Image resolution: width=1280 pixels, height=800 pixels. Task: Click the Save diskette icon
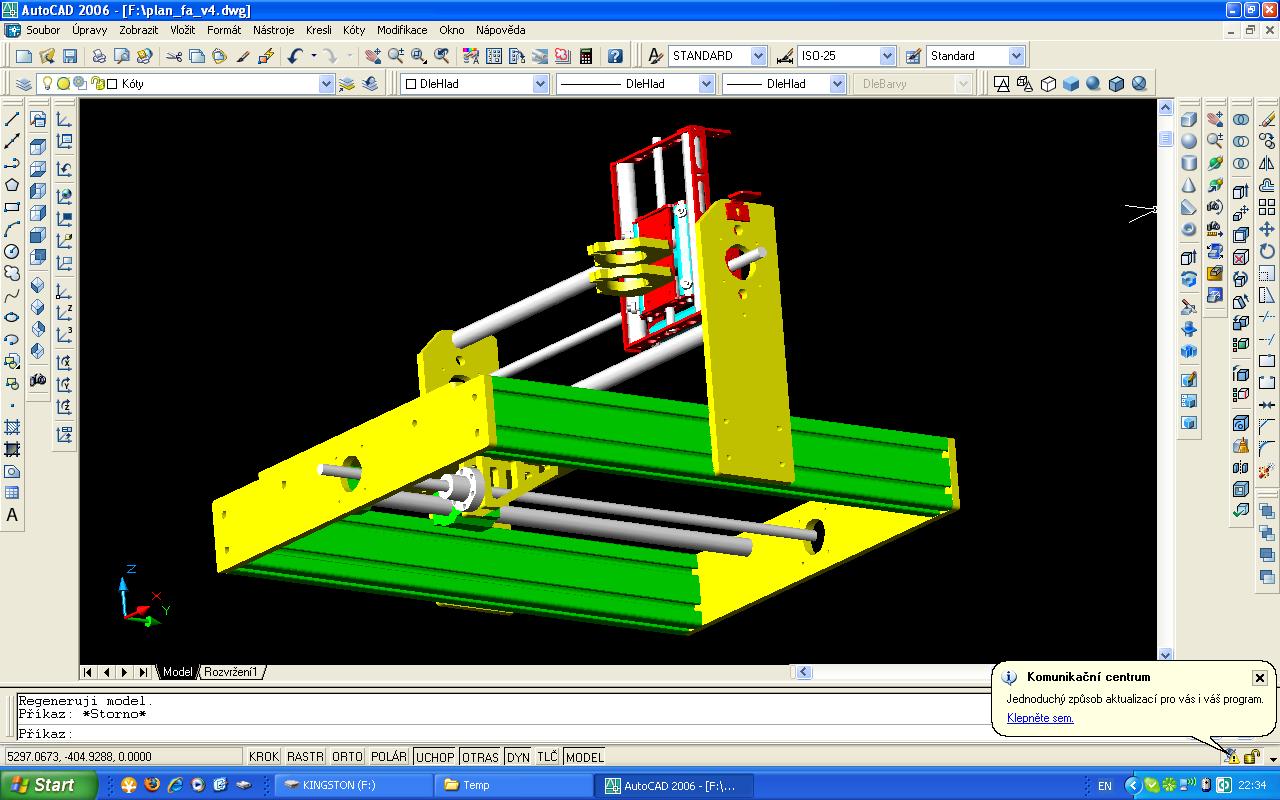pos(70,56)
